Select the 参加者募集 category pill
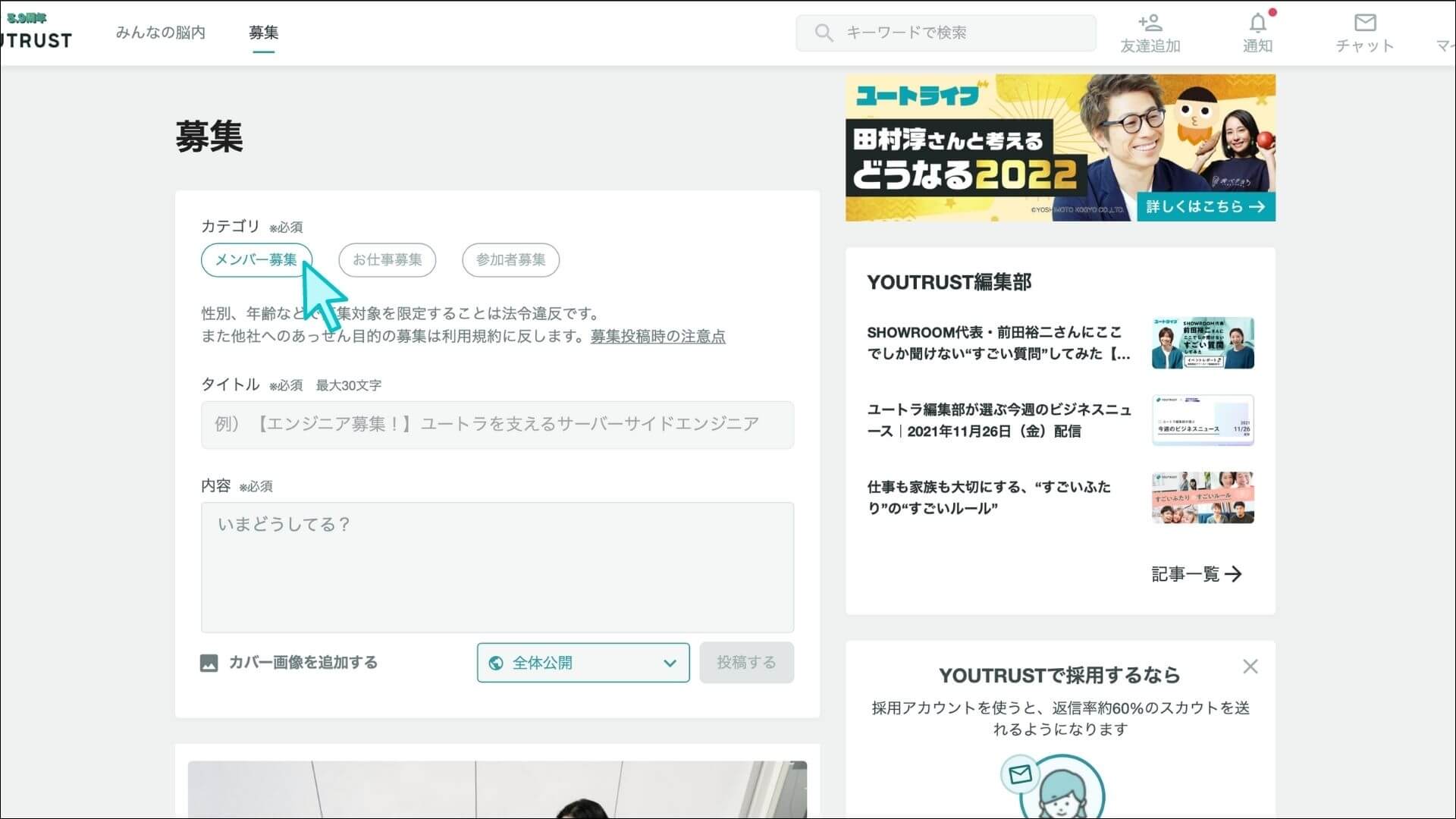 [x=510, y=260]
